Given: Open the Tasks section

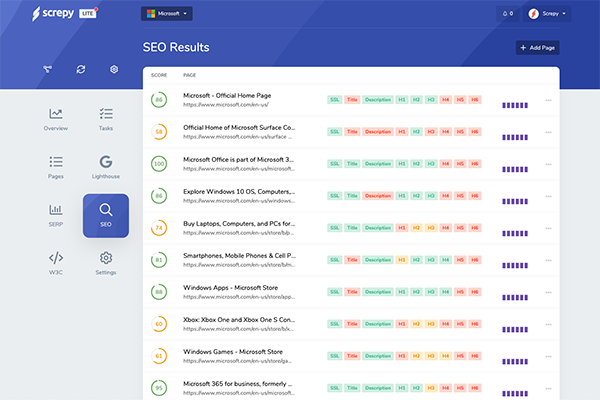Looking at the screenshot, I should coord(106,119).
